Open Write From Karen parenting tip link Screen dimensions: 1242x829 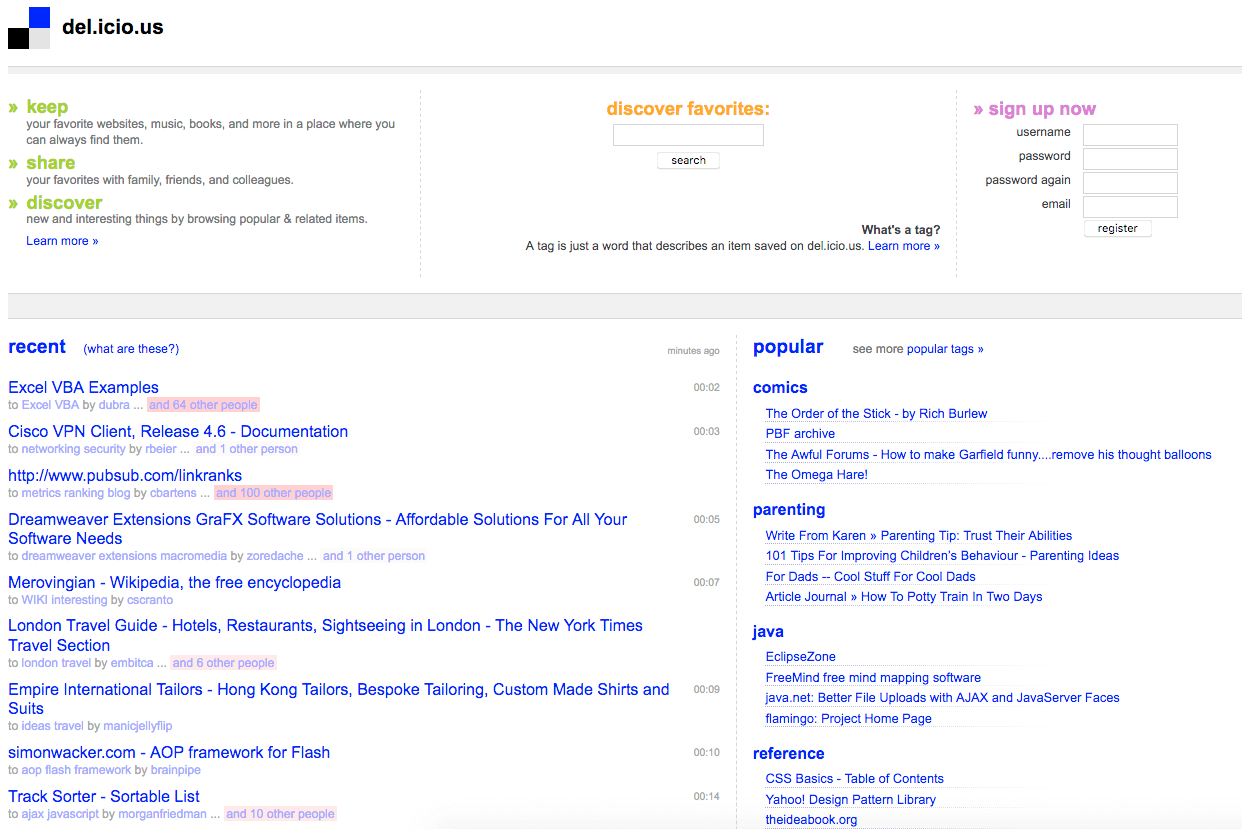919,536
